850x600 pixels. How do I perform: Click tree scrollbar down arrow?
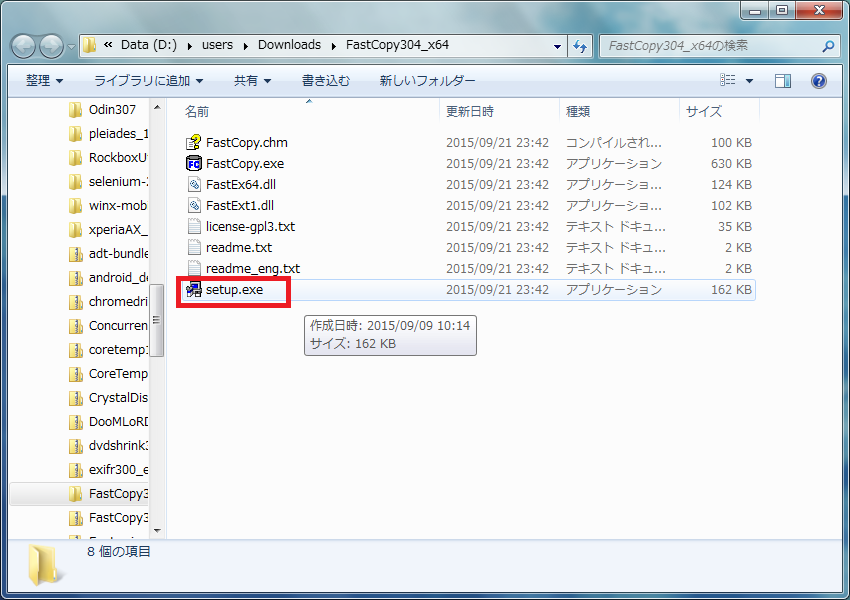pos(157,531)
